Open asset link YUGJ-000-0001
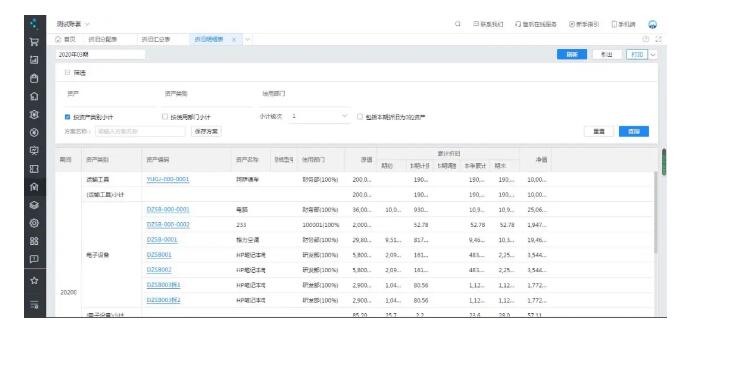Screen dimensions: 730x371 pyautogui.click(x=168, y=180)
